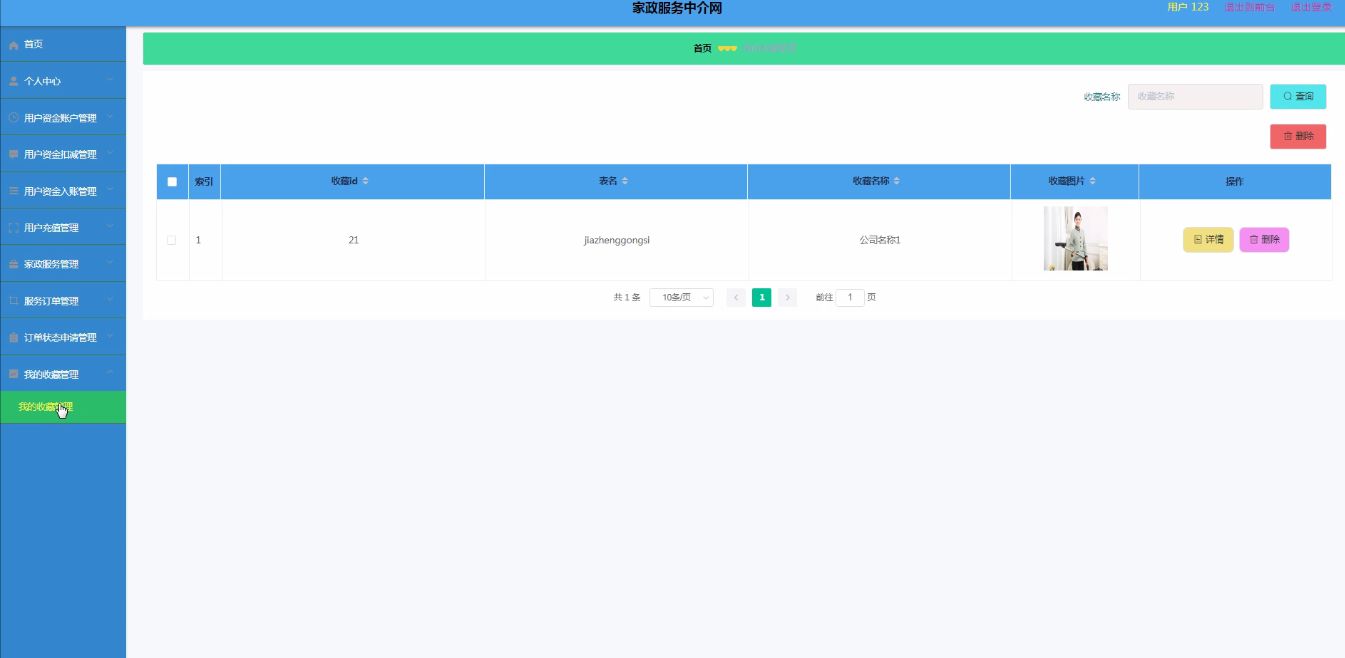Collapse 我的收藏管理 with its up chevron

click(110, 373)
